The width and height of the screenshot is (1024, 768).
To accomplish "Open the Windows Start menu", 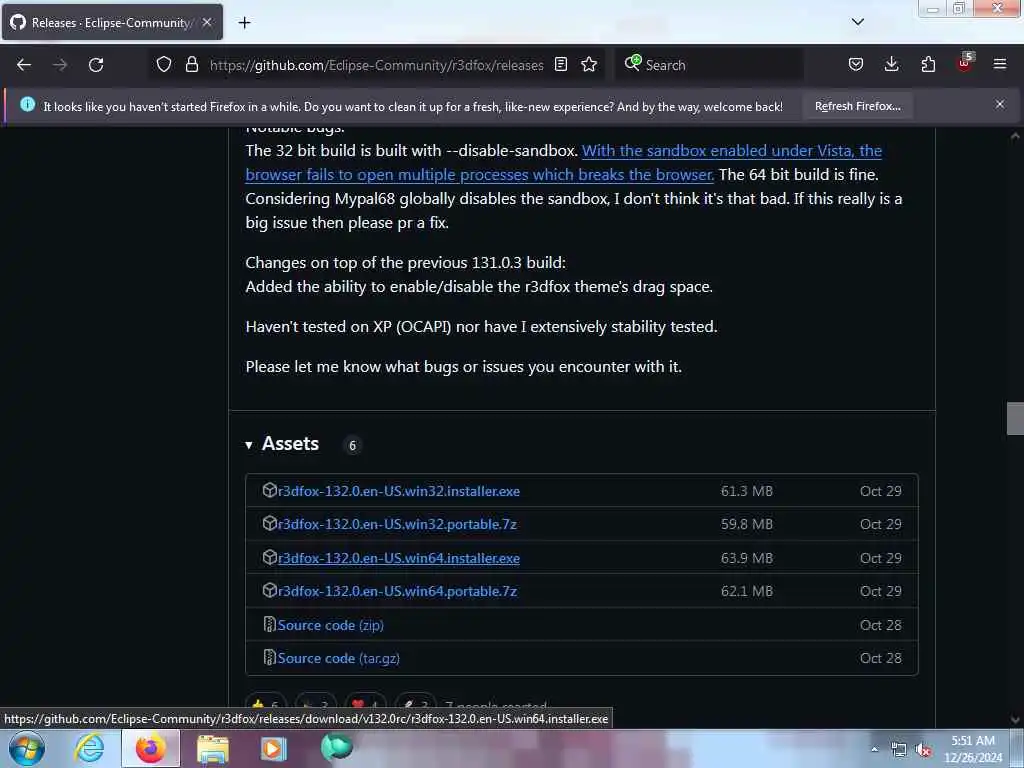I will click(27, 748).
